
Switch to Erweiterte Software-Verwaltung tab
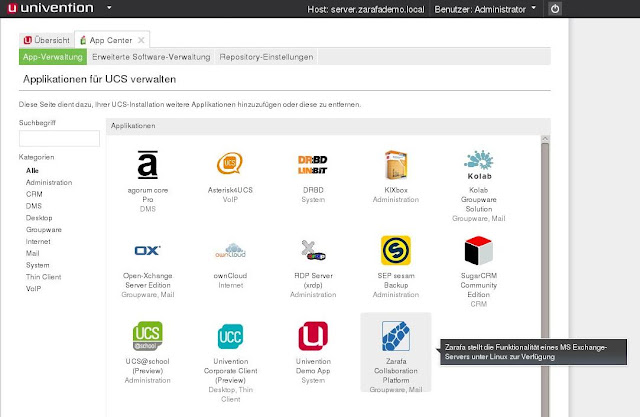click(x=151, y=57)
